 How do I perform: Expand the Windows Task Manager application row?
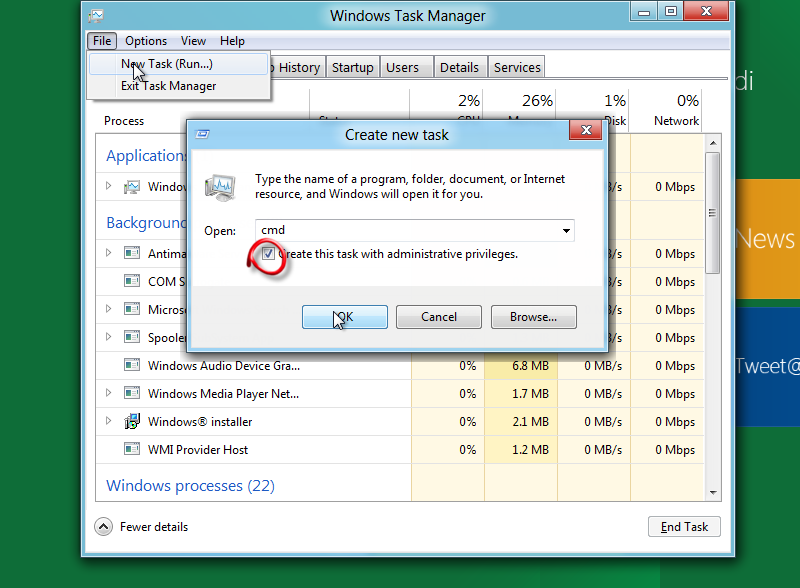tap(108, 186)
